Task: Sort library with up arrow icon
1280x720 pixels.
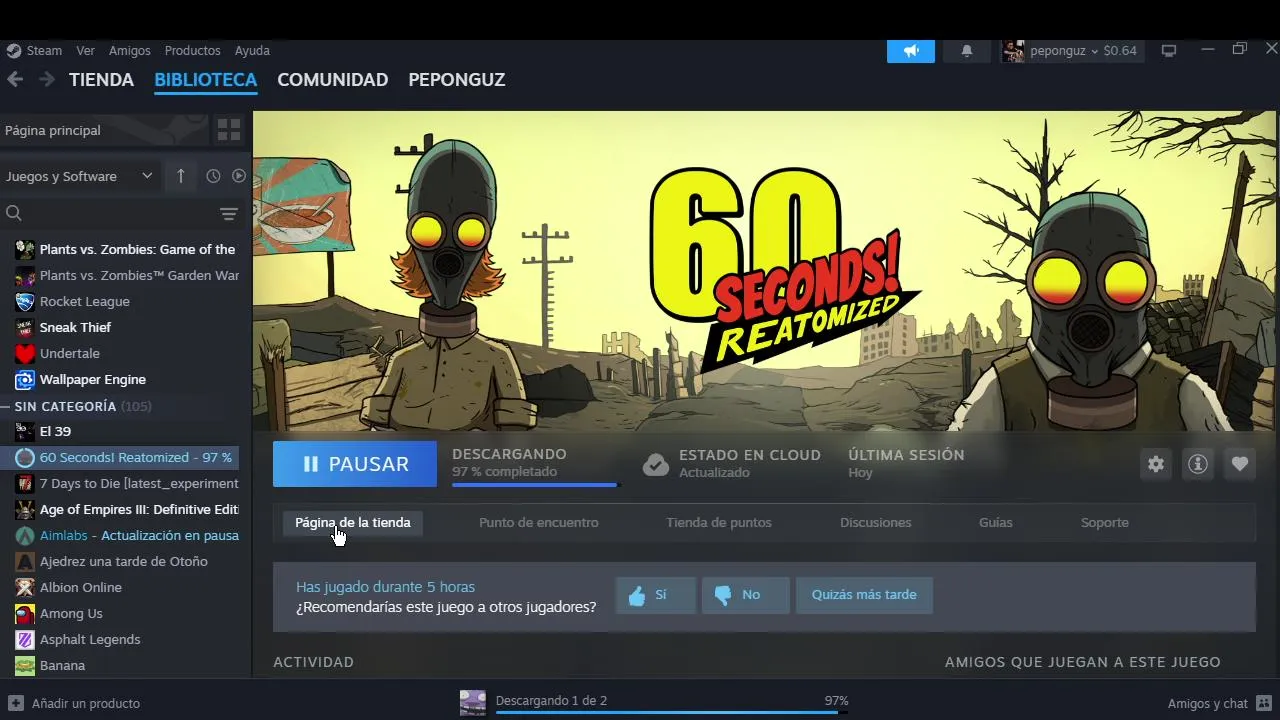Action: pos(180,176)
